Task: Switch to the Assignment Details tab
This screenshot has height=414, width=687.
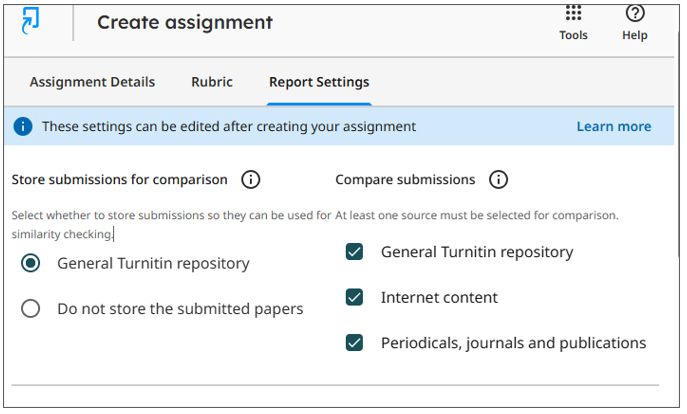Action: tap(92, 82)
